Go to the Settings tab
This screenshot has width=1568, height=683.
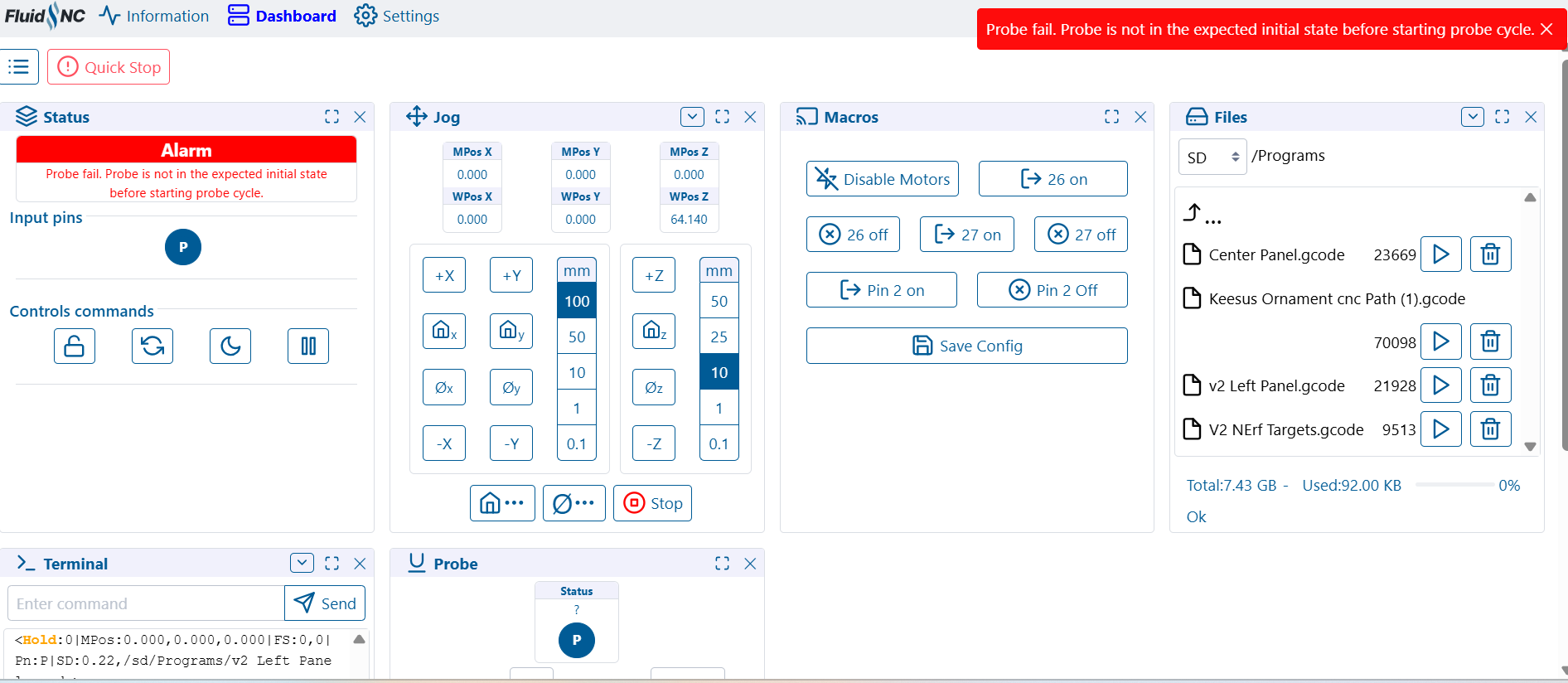click(x=397, y=16)
